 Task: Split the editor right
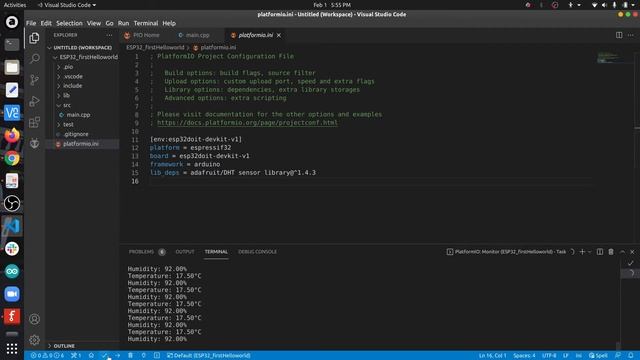point(619,35)
